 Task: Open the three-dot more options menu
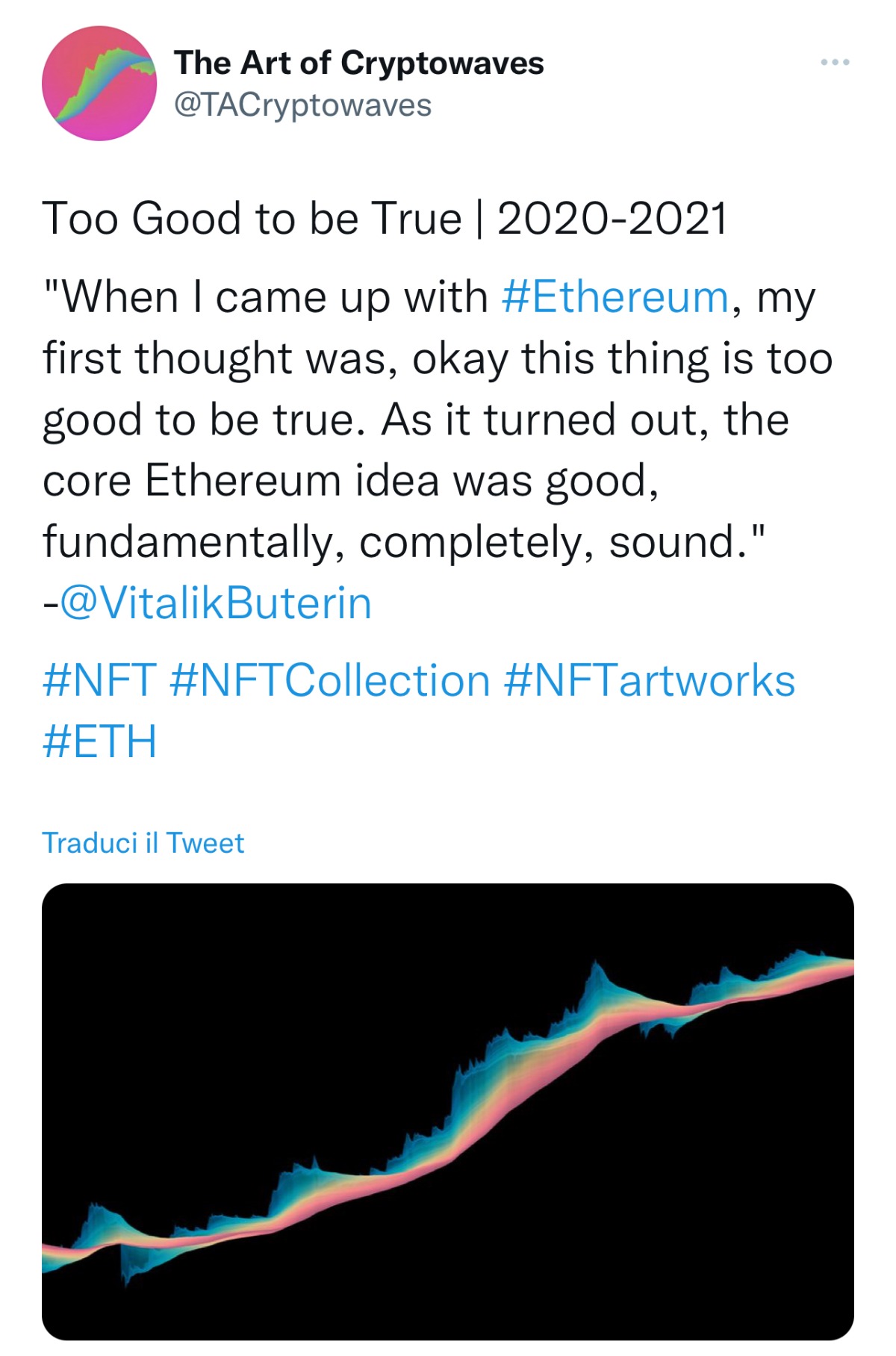[x=835, y=63]
